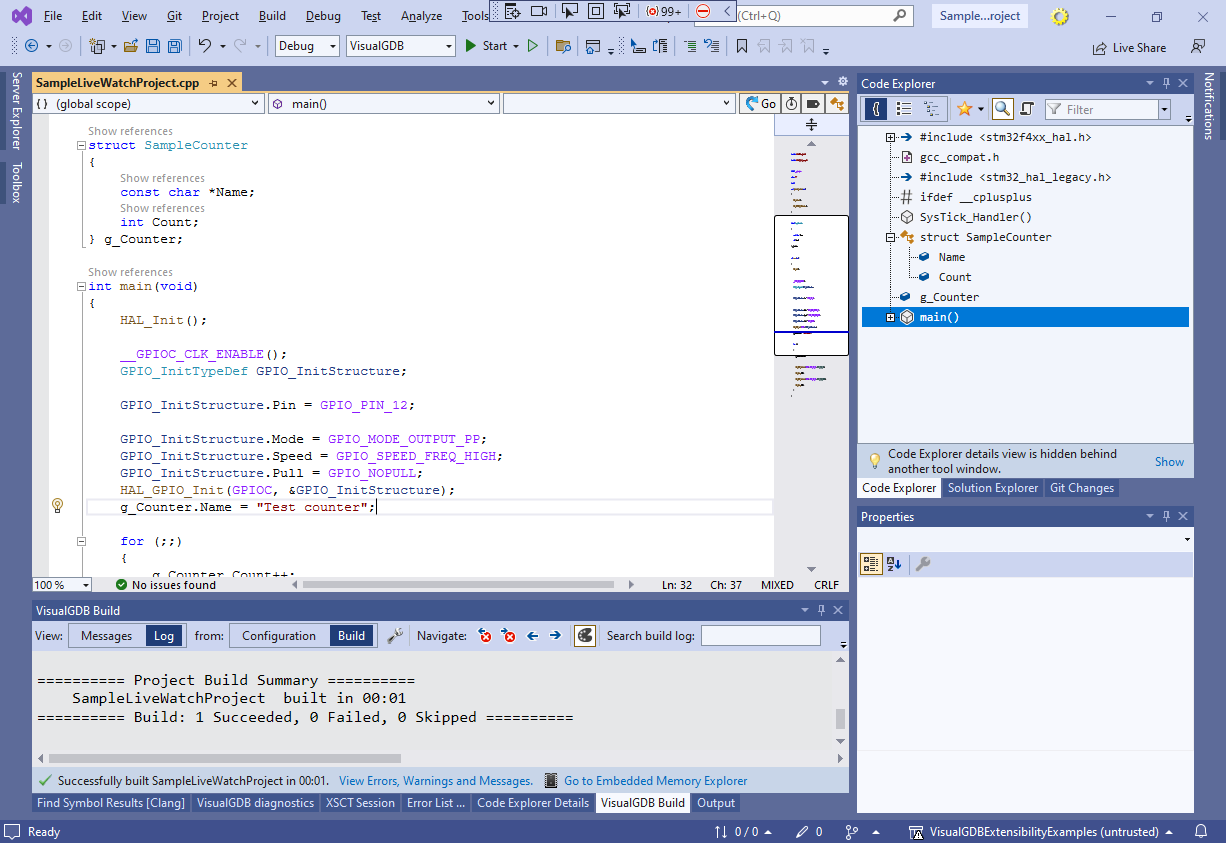Select Messages view in build panel

[106, 635]
